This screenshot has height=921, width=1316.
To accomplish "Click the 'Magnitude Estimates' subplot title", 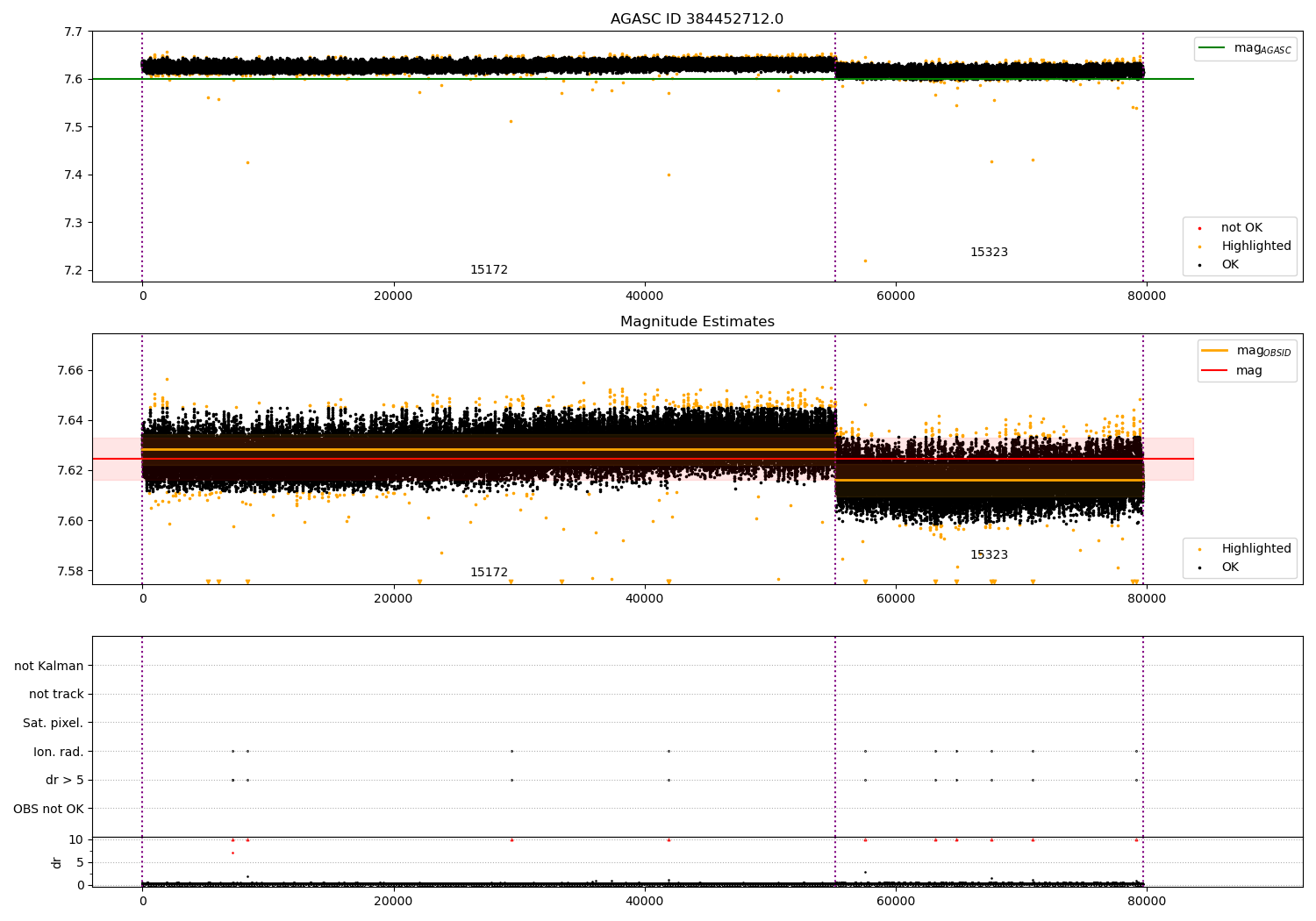I will [x=697, y=322].
